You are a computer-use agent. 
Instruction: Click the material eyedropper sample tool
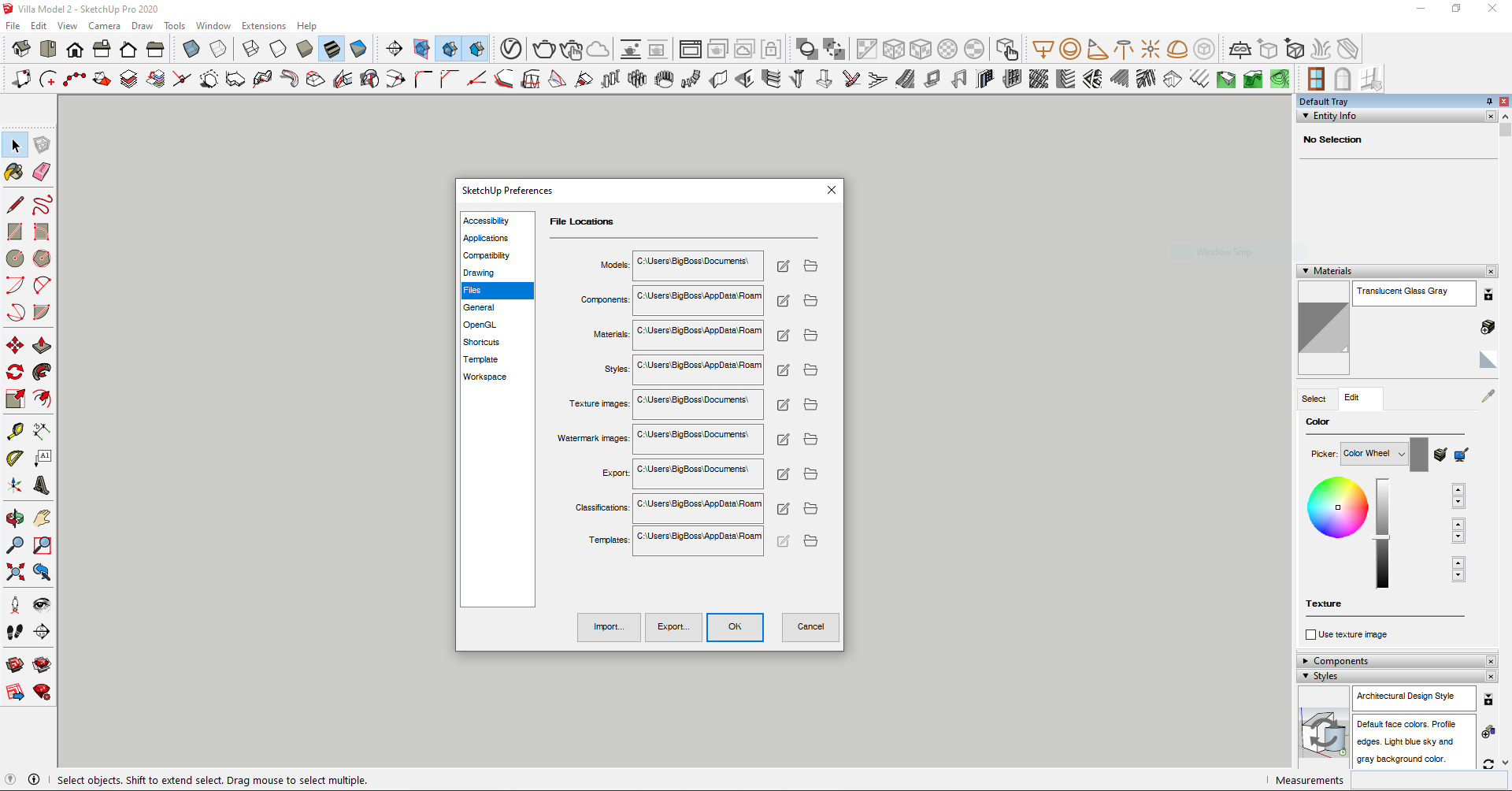pyautogui.click(x=1488, y=396)
